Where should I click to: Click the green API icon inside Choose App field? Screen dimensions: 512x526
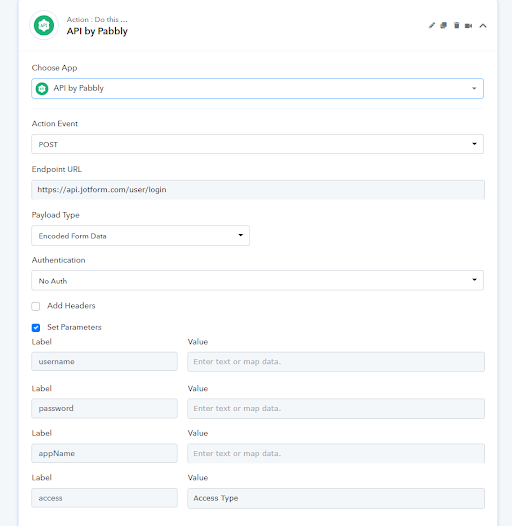pyautogui.click(x=42, y=89)
